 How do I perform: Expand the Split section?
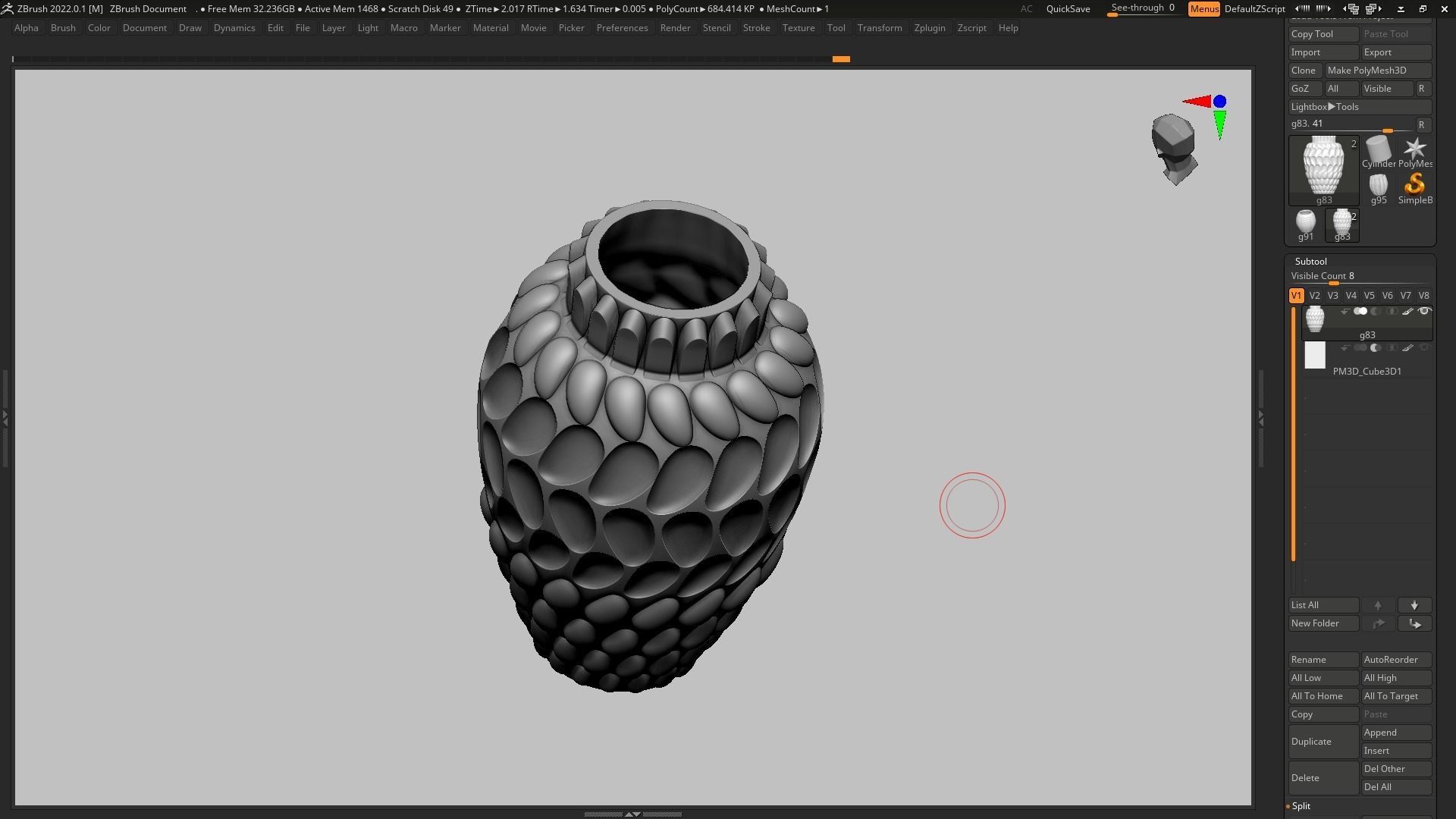click(1301, 806)
